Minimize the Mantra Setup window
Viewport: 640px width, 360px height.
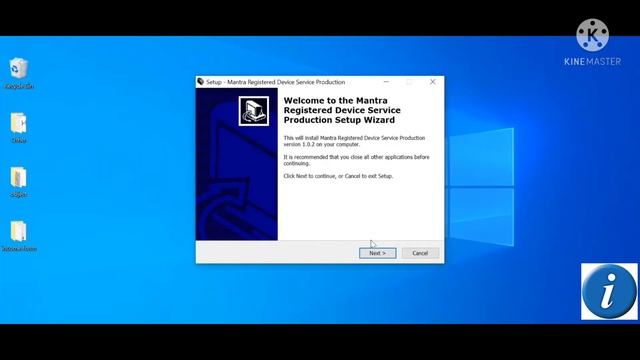tap(387, 82)
